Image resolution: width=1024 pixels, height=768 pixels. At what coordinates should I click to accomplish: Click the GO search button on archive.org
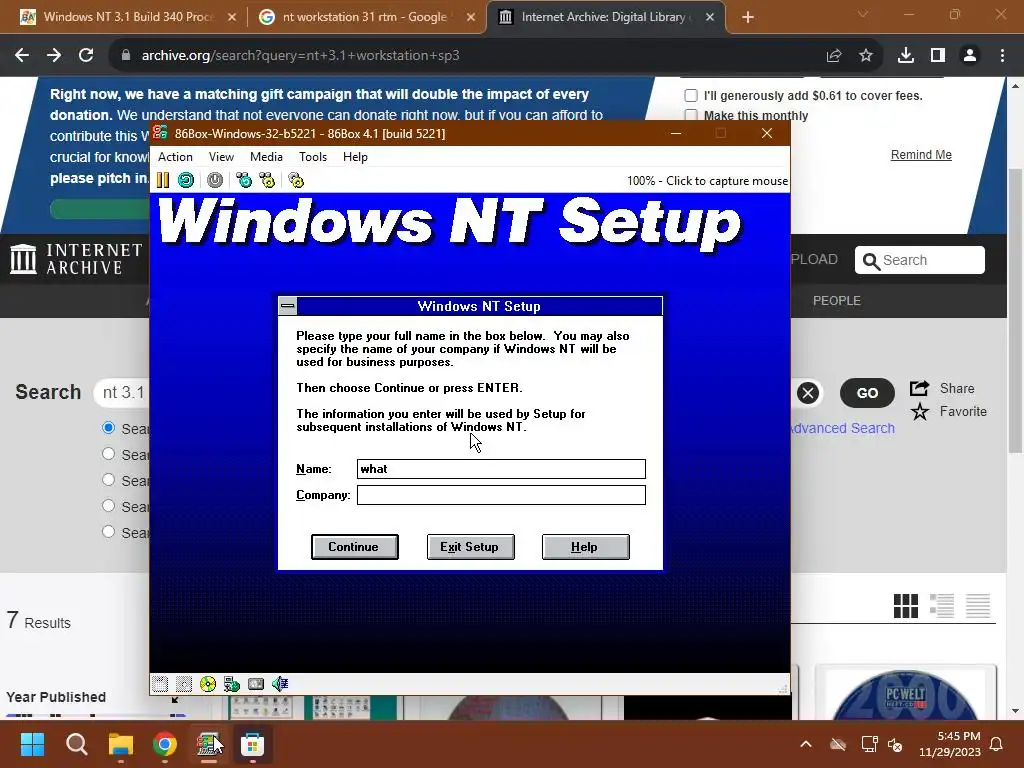[867, 392]
